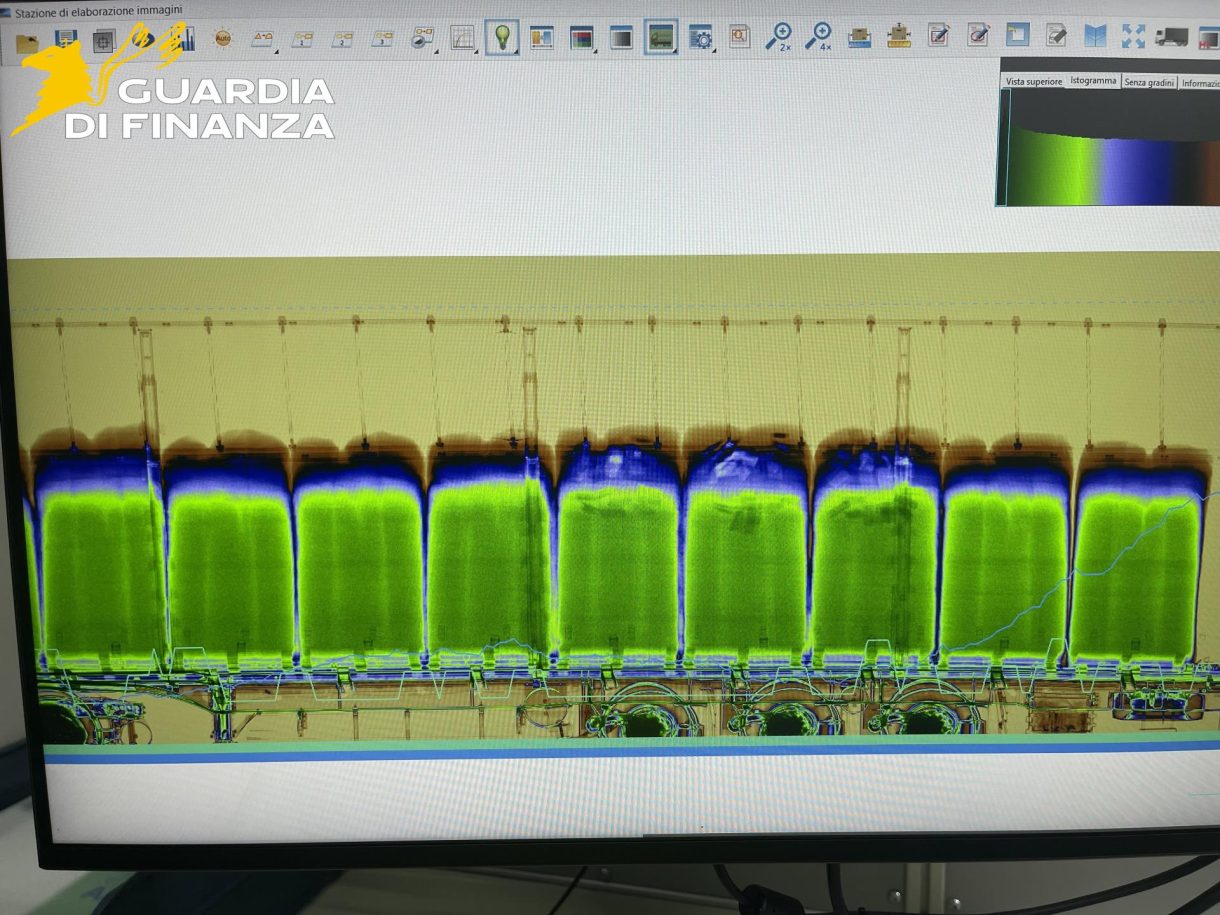Toggle the grayscale gradient view button
This screenshot has width=1220, height=915.
[x=621, y=38]
